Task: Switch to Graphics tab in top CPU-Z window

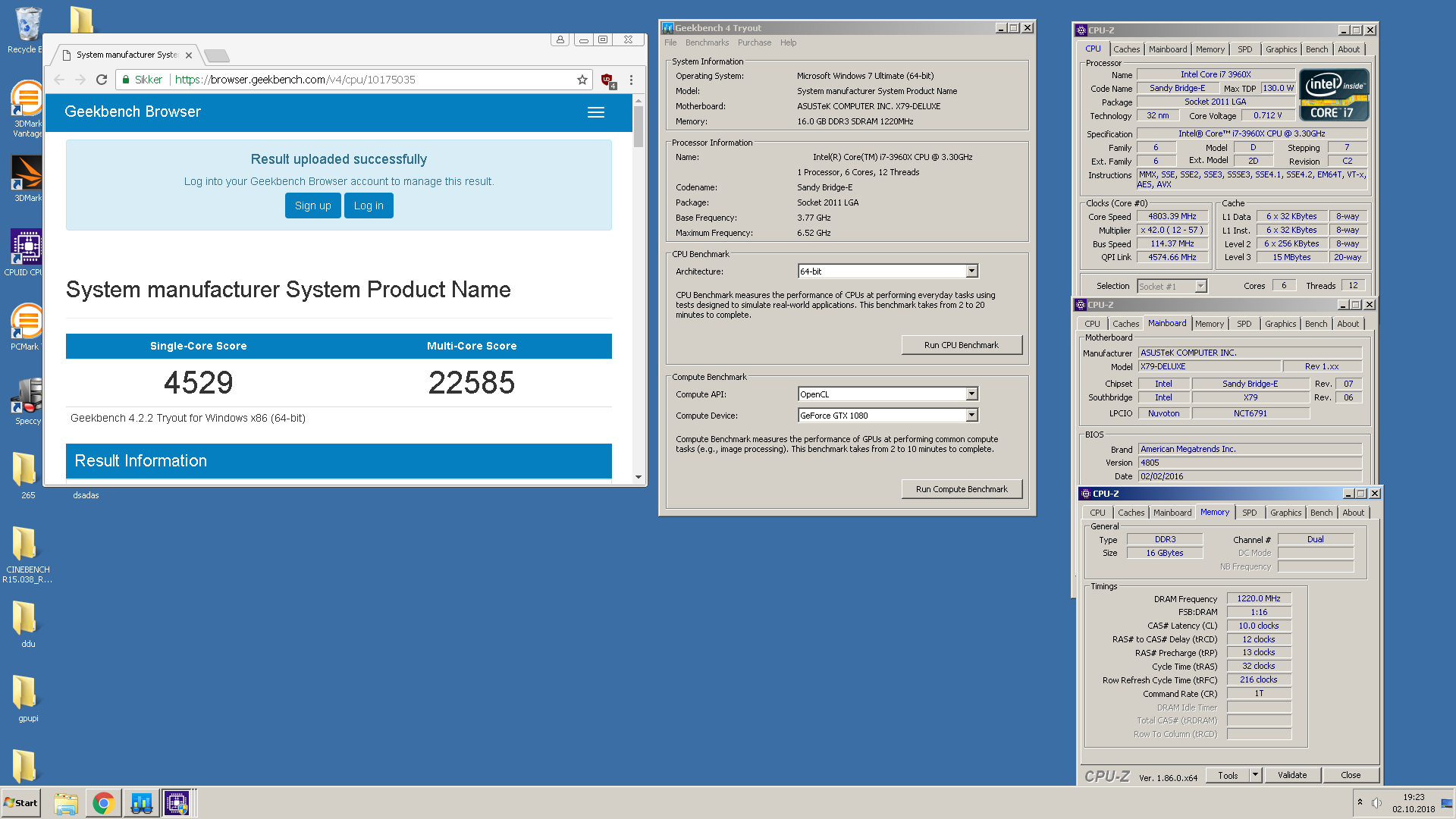Action: click(x=1281, y=49)
